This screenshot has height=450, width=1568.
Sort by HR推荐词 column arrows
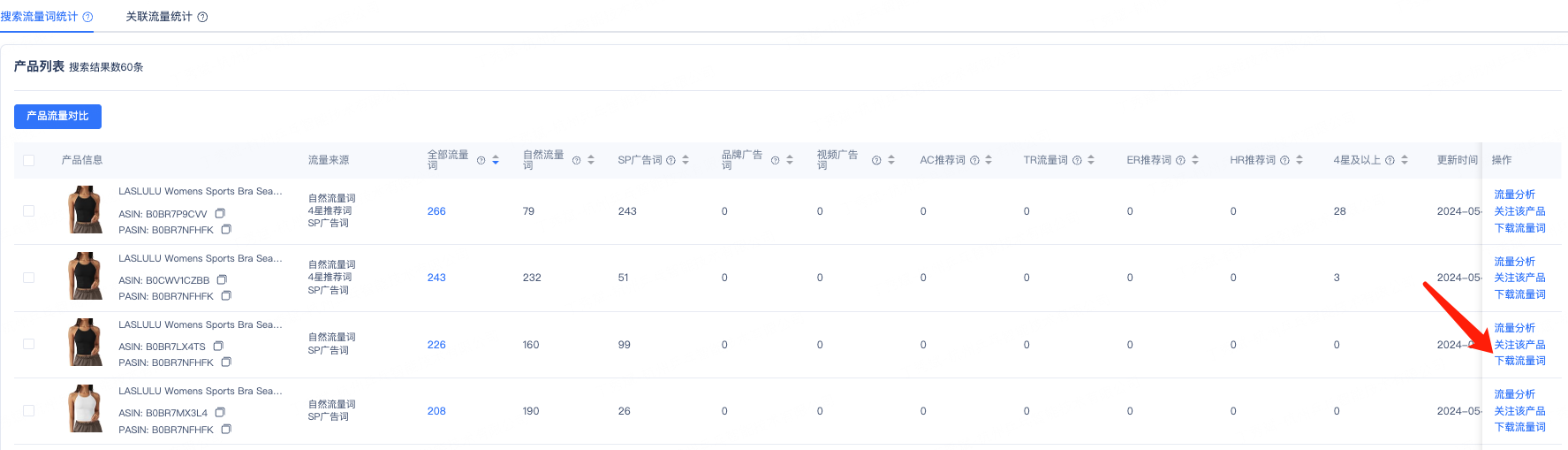tap(1299, 160)
